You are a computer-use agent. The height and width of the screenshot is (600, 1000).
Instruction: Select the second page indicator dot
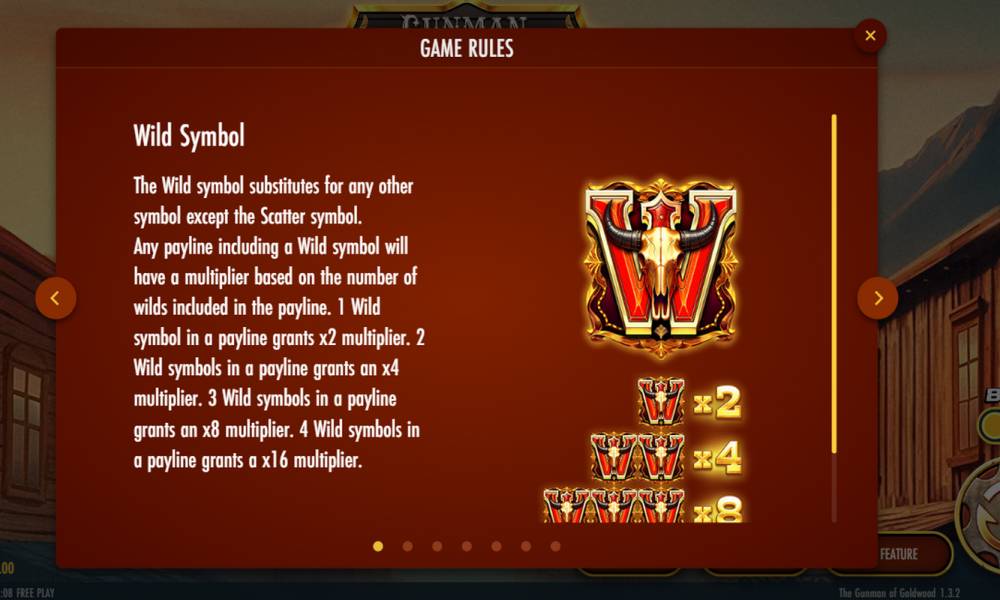408,546
